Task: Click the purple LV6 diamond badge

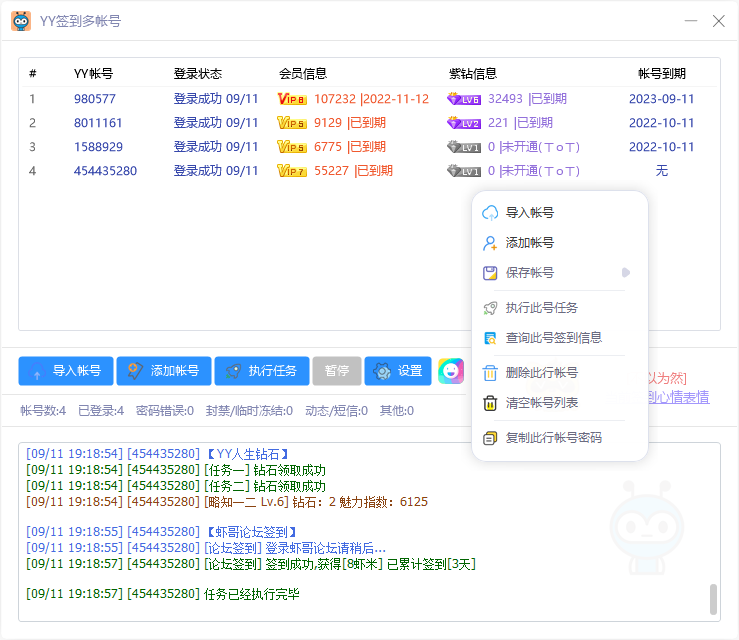Action: (x=464, y=99)
